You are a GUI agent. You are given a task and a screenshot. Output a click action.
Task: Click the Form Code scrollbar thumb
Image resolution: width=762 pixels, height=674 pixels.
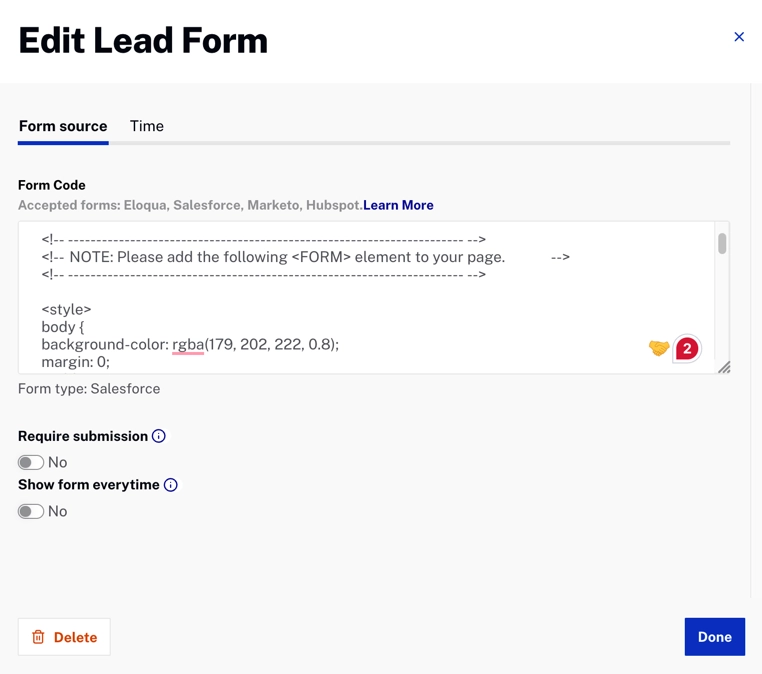[722, 243]
